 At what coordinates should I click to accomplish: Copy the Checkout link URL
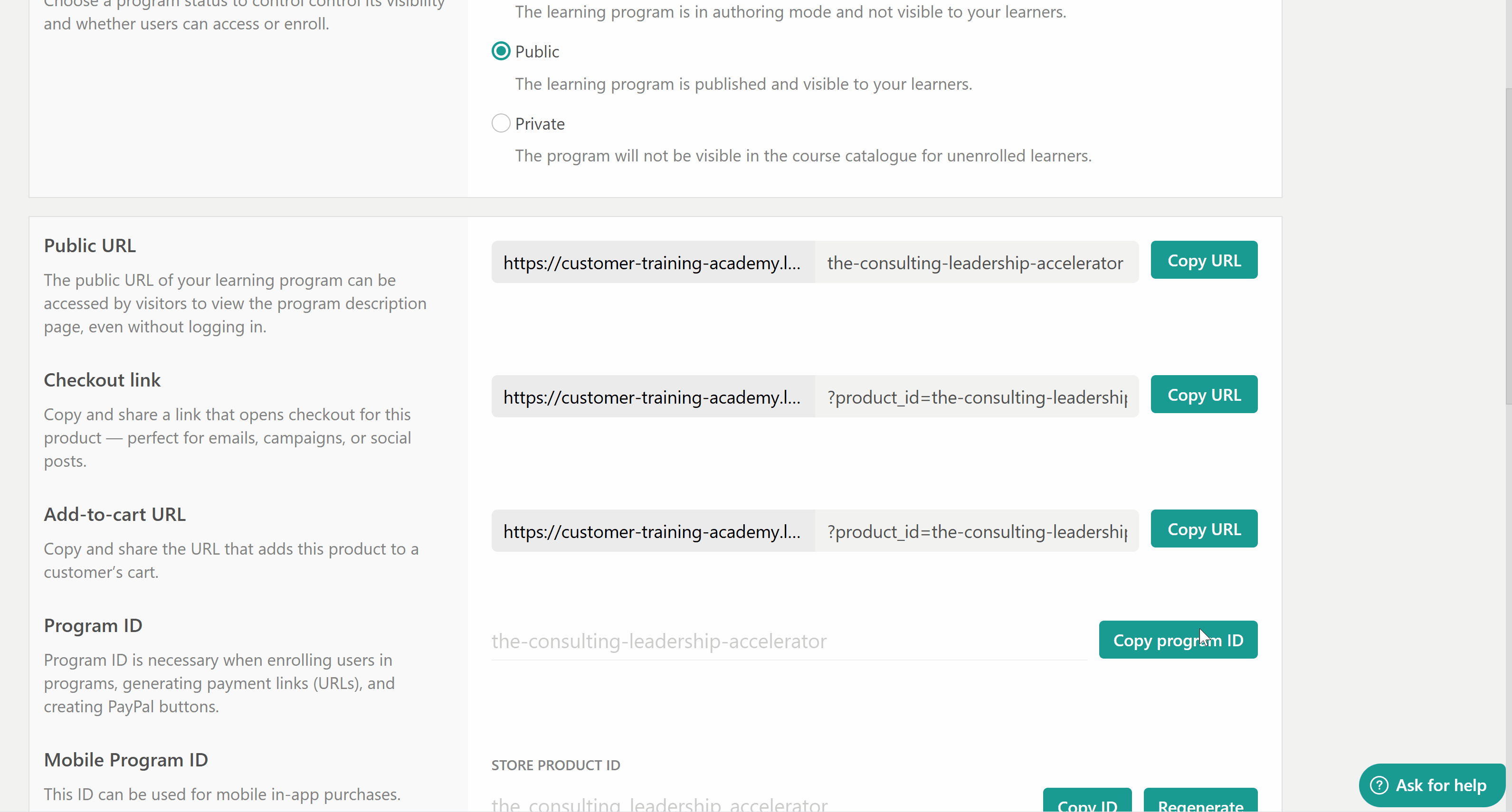(x=1203, y=394)
